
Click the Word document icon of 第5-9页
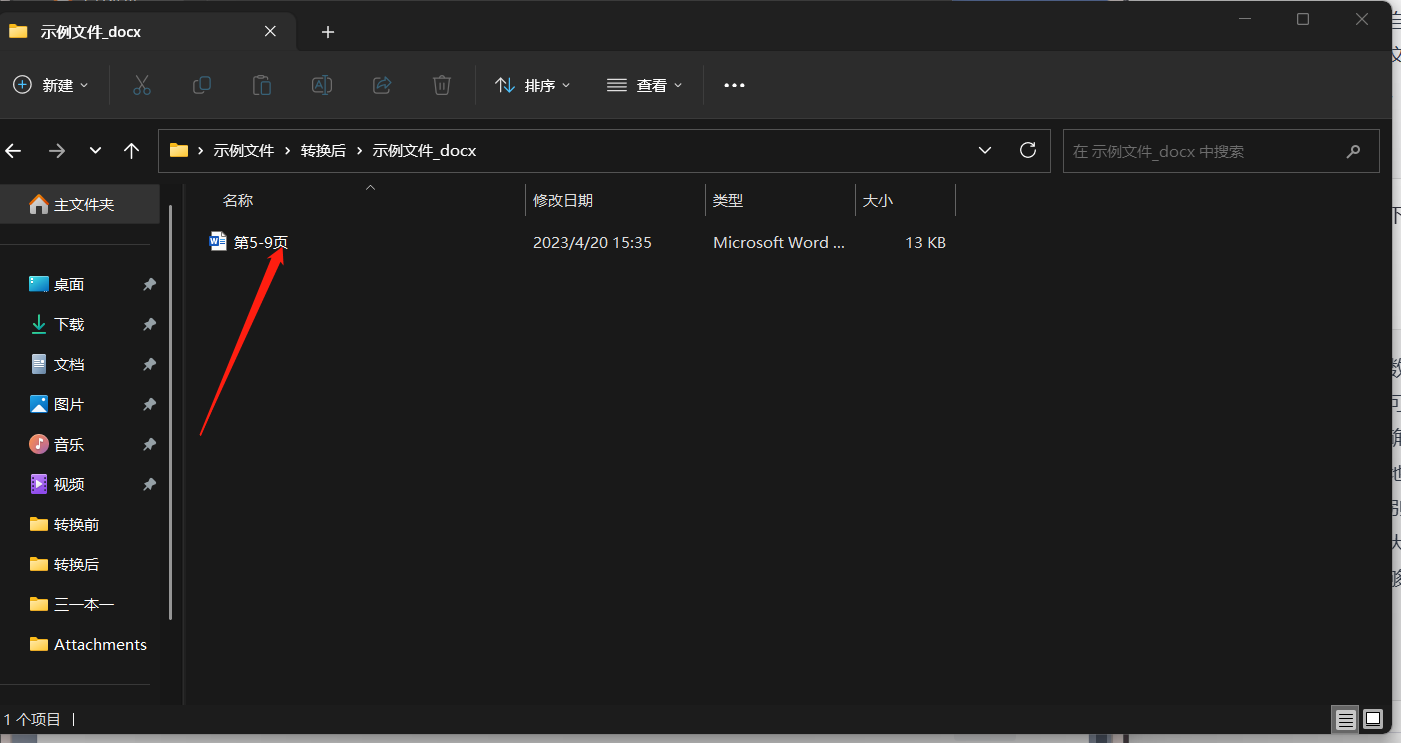(218, 241)
